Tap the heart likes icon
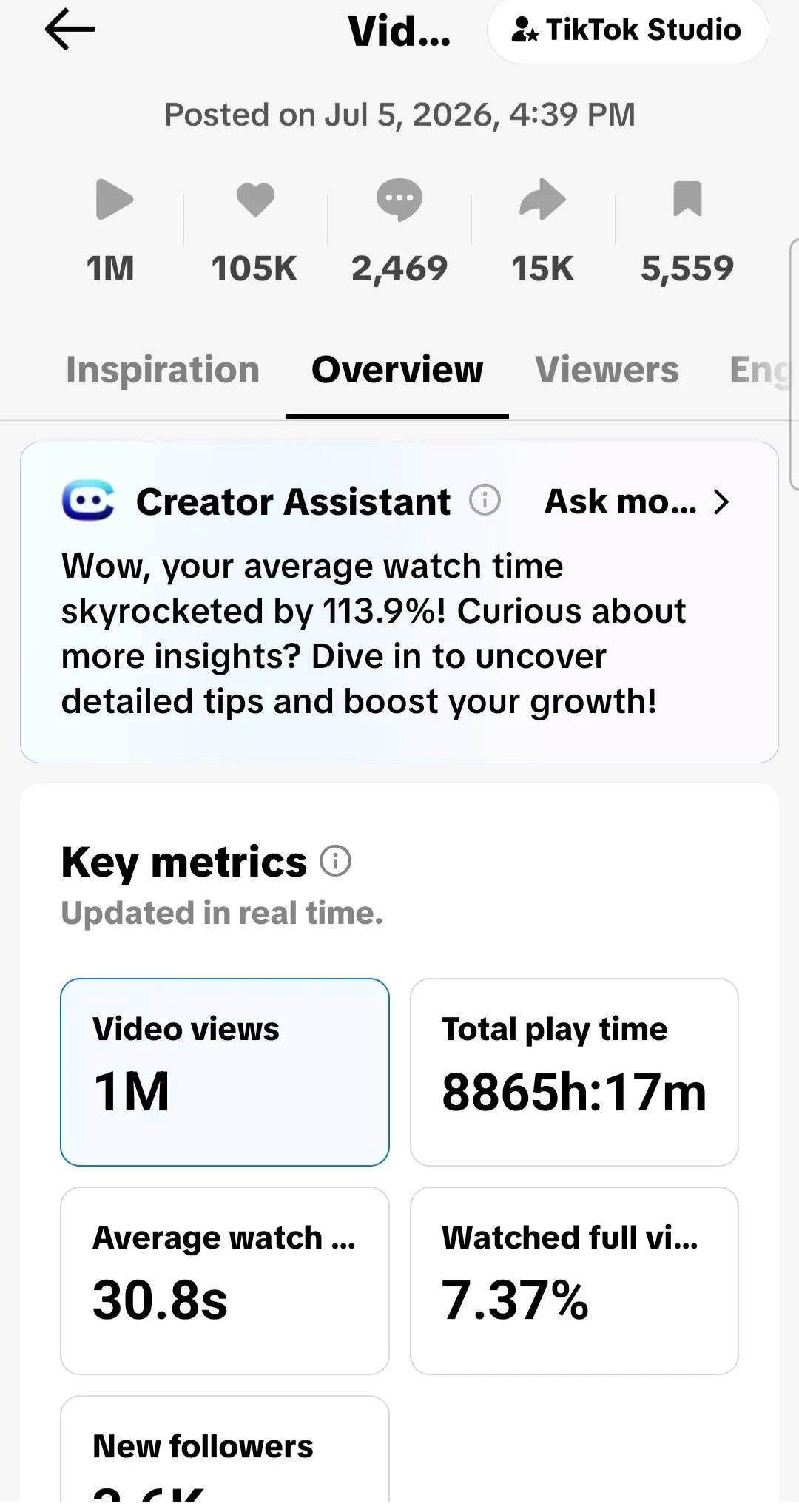 pos(255,199)
